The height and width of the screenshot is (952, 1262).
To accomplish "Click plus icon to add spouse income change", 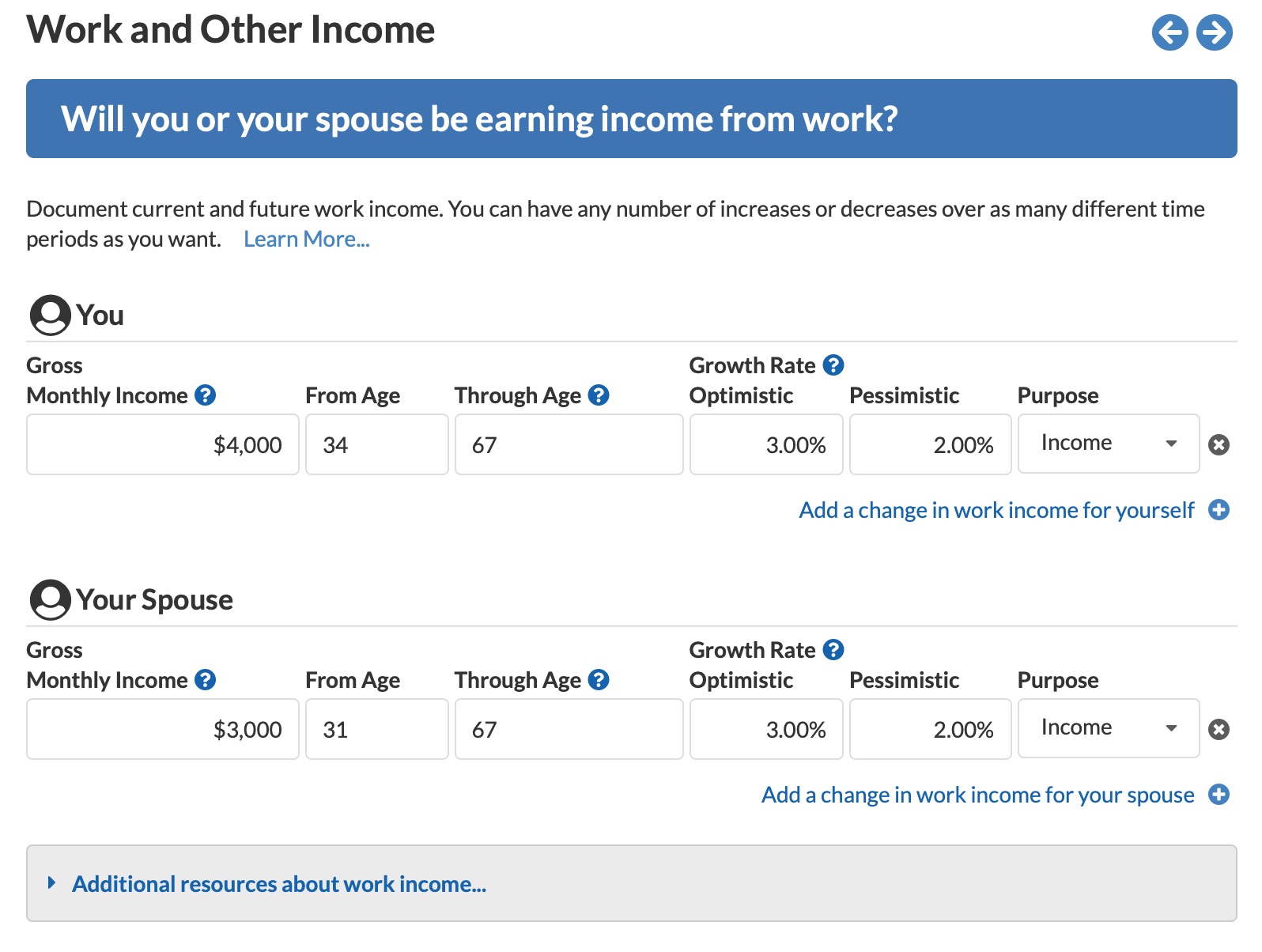I will [x=1219, y=795].
